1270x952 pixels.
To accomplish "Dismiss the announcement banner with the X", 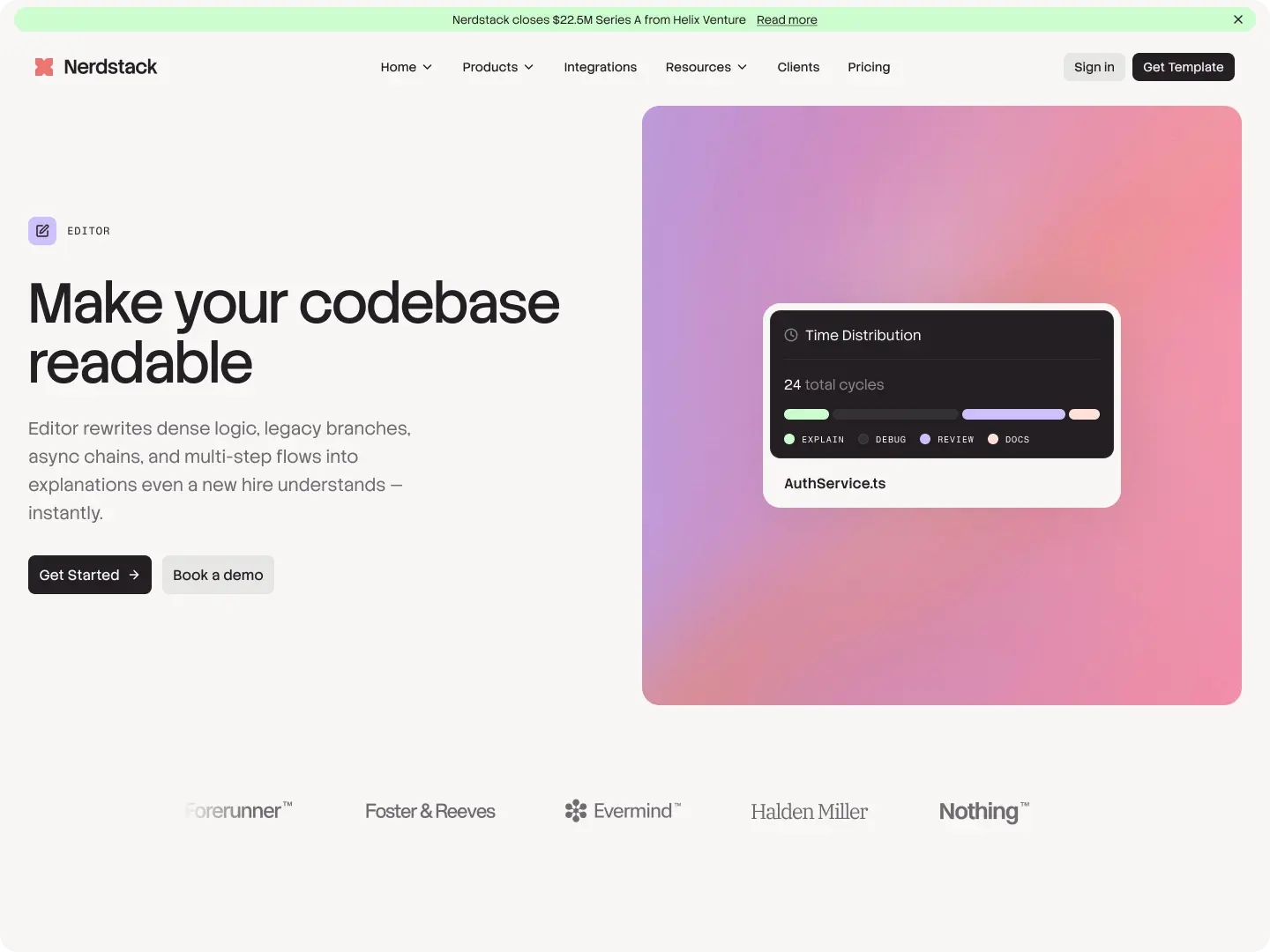I will click(1238, 19).
